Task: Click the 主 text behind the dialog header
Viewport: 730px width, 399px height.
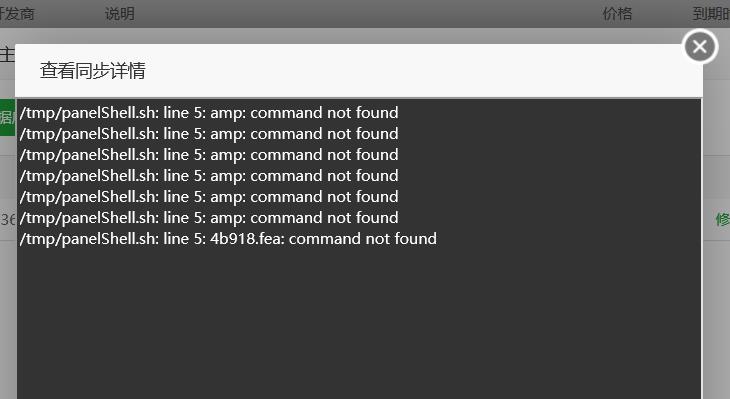Action: pos(7,54)
